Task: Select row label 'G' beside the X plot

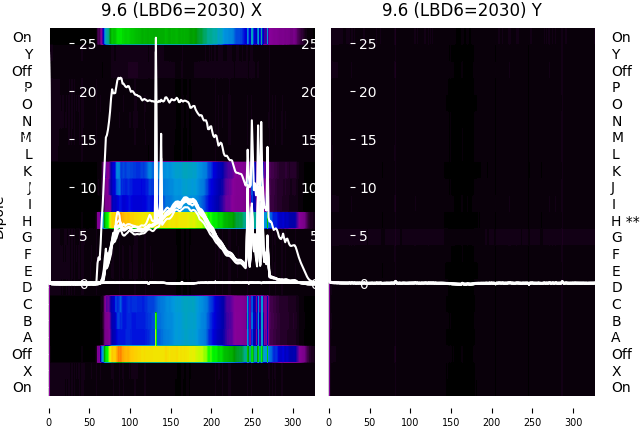Action: coord(27,237)
